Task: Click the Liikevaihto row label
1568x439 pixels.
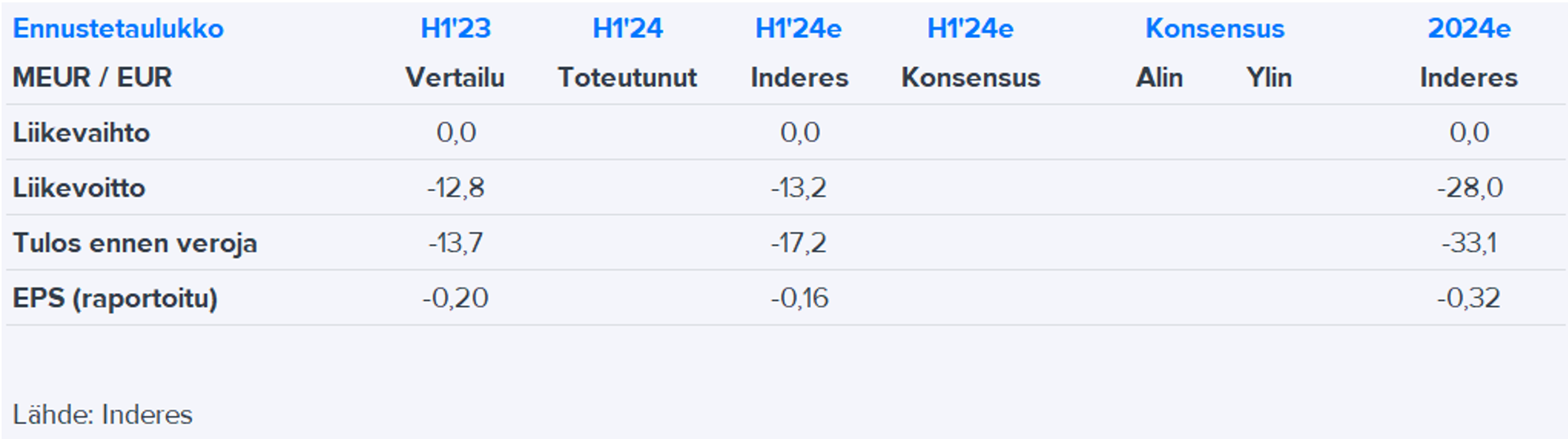Action: [81, 133]
